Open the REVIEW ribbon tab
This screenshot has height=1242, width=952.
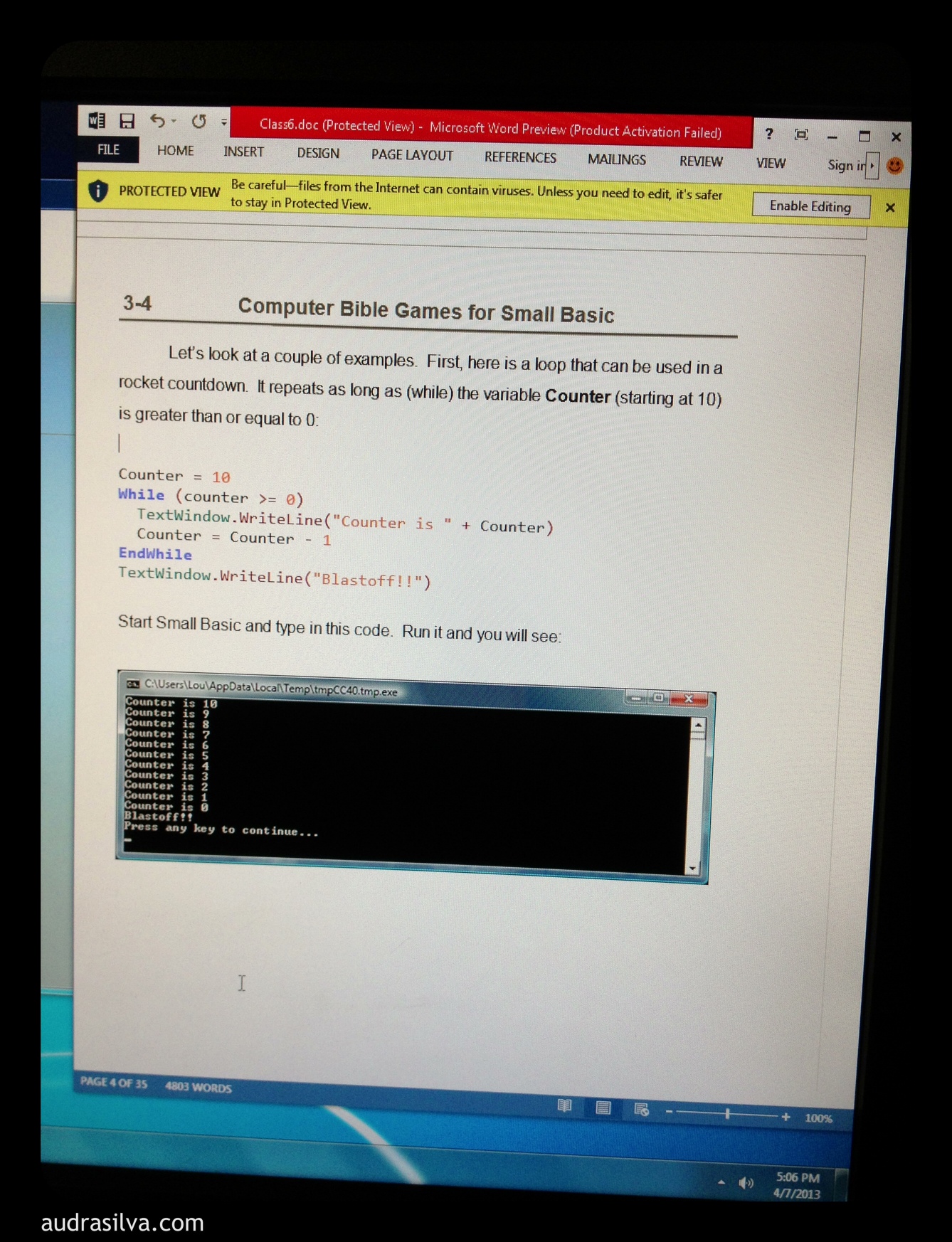tap(701, 161)
